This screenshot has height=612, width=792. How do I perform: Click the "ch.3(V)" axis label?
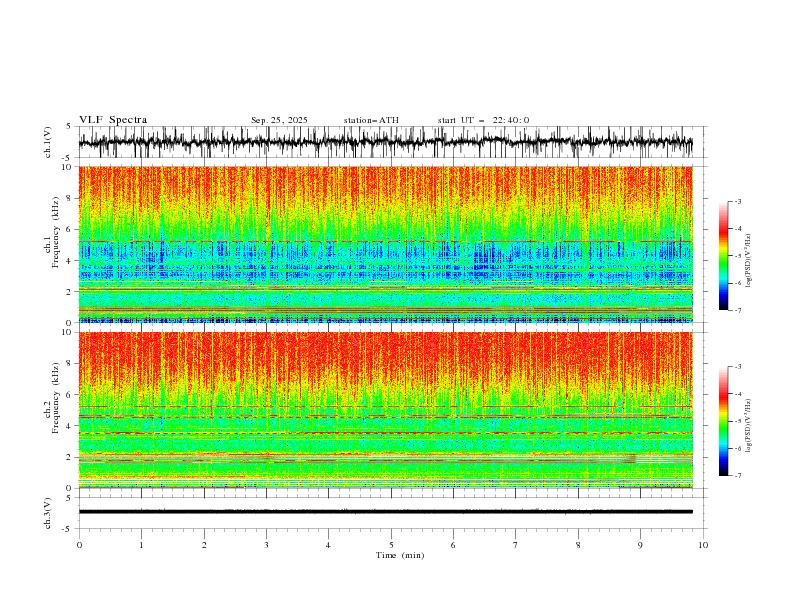coord(48,513)
